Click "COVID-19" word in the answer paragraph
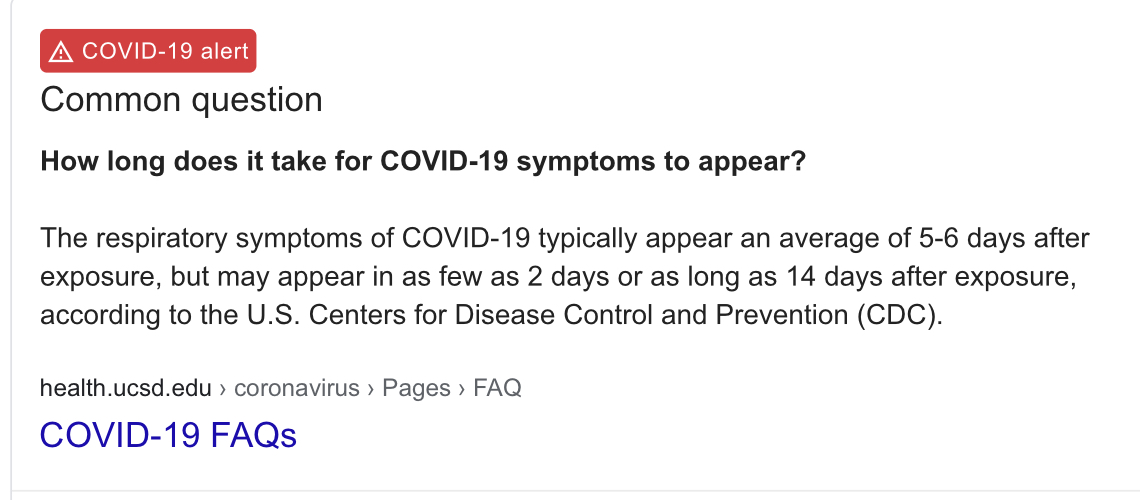This screenshot has height=500, width=1140. [x=467, y=238]
